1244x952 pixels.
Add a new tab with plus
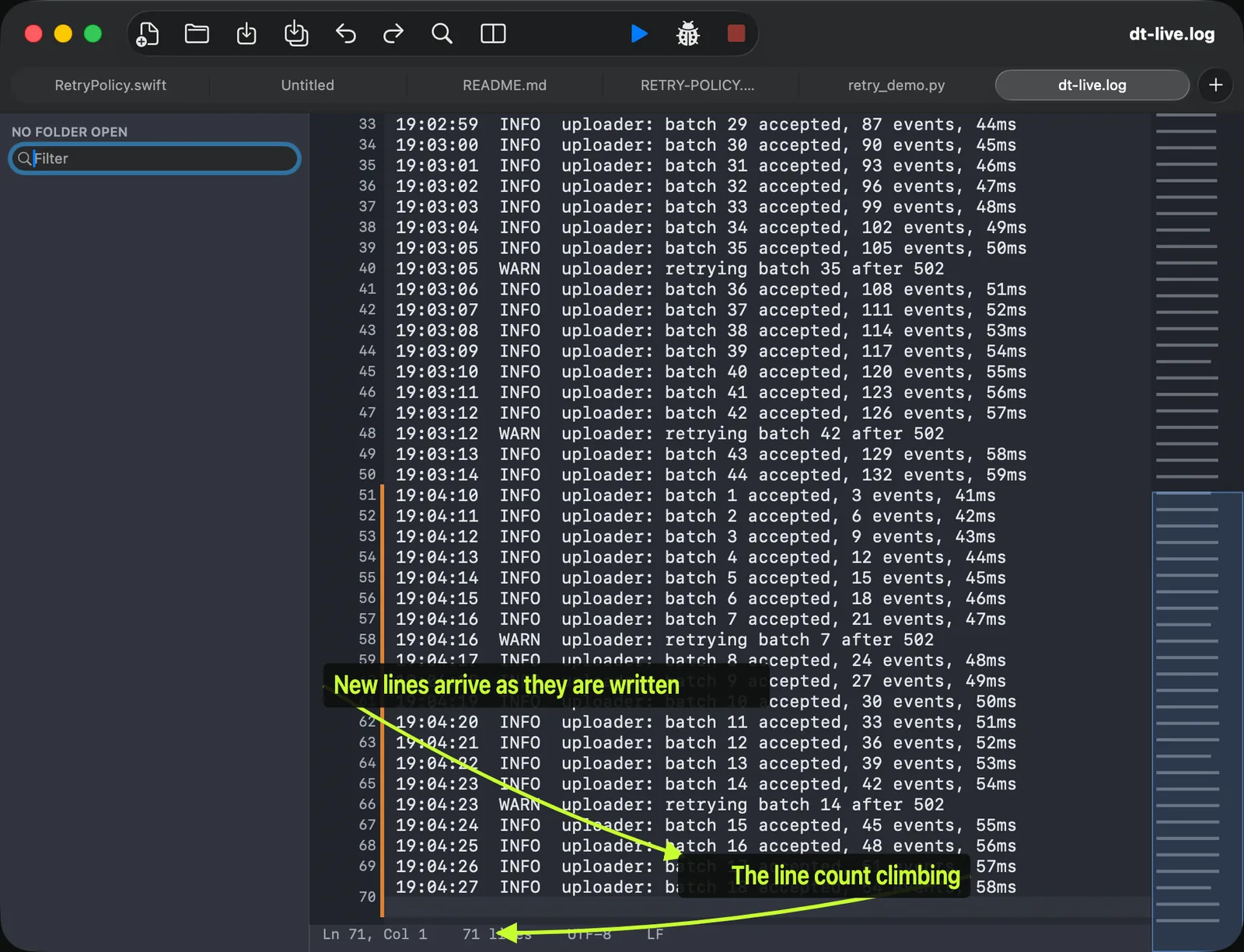[1216, 85]
